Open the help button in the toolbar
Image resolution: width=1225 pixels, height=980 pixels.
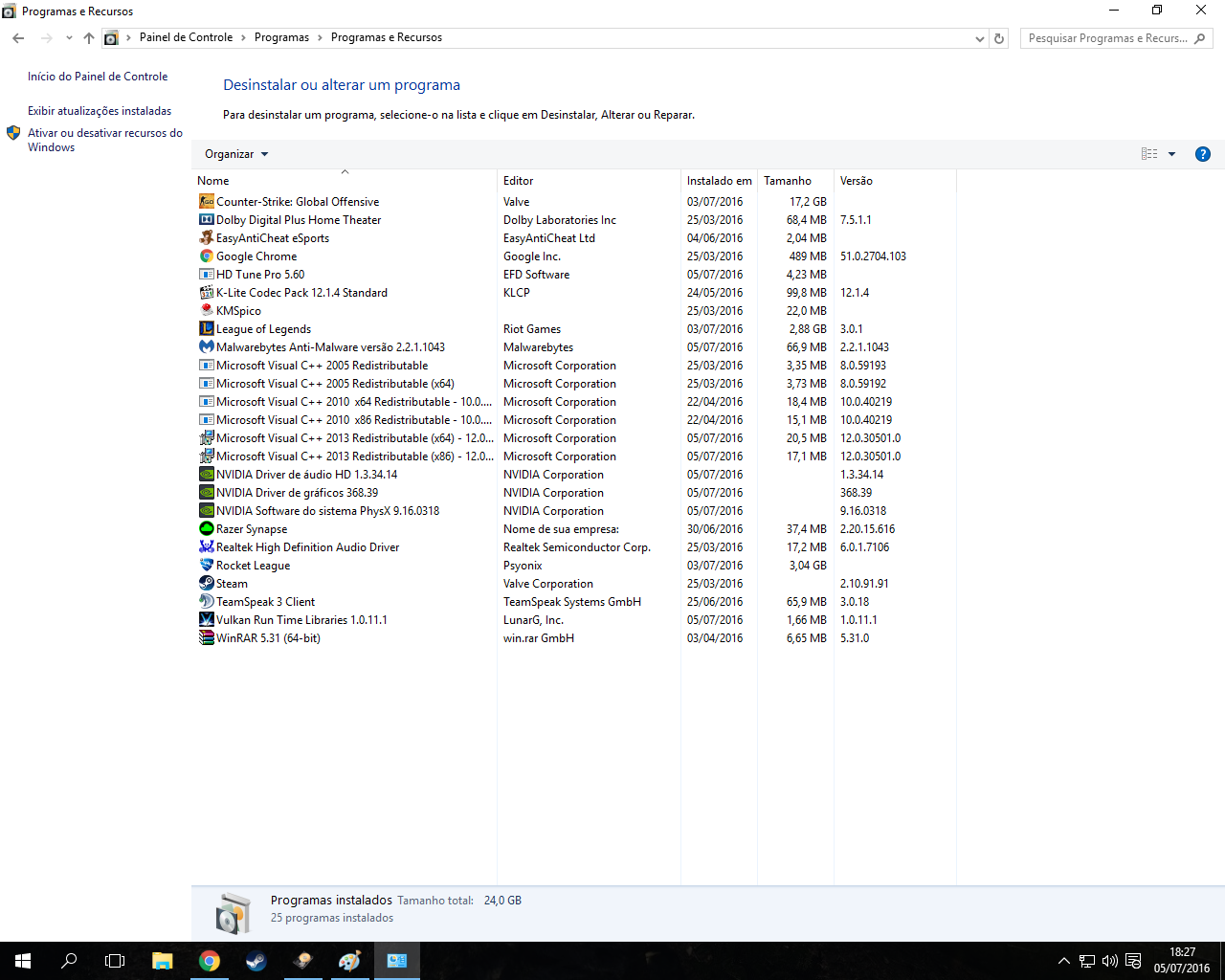pos(1203,154)
